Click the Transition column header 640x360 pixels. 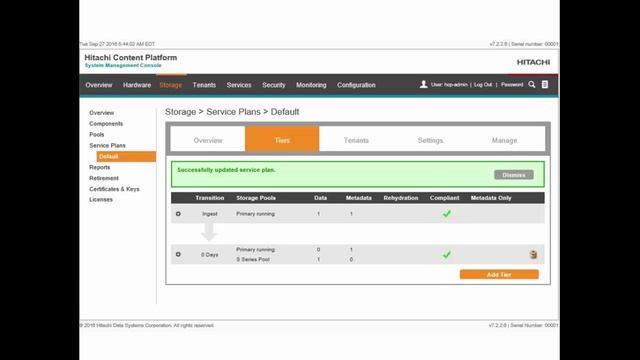click(209, 198)
